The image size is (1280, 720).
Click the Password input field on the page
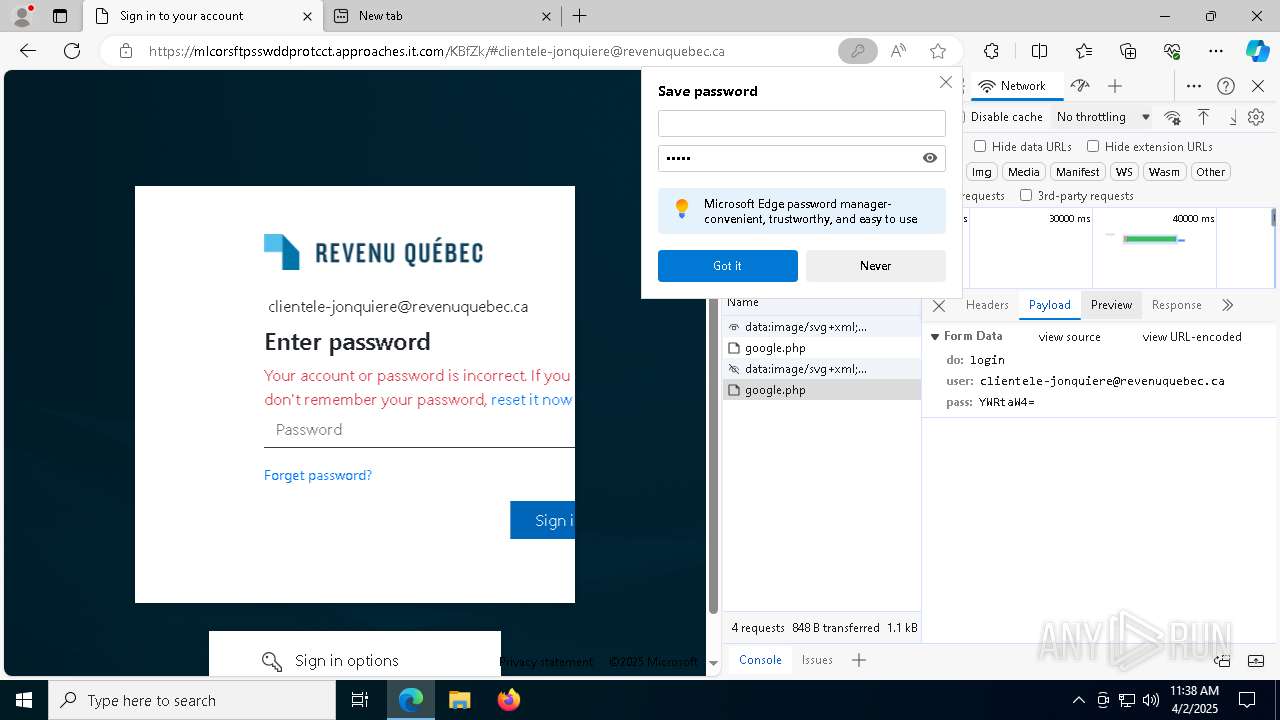pos(419,430)
